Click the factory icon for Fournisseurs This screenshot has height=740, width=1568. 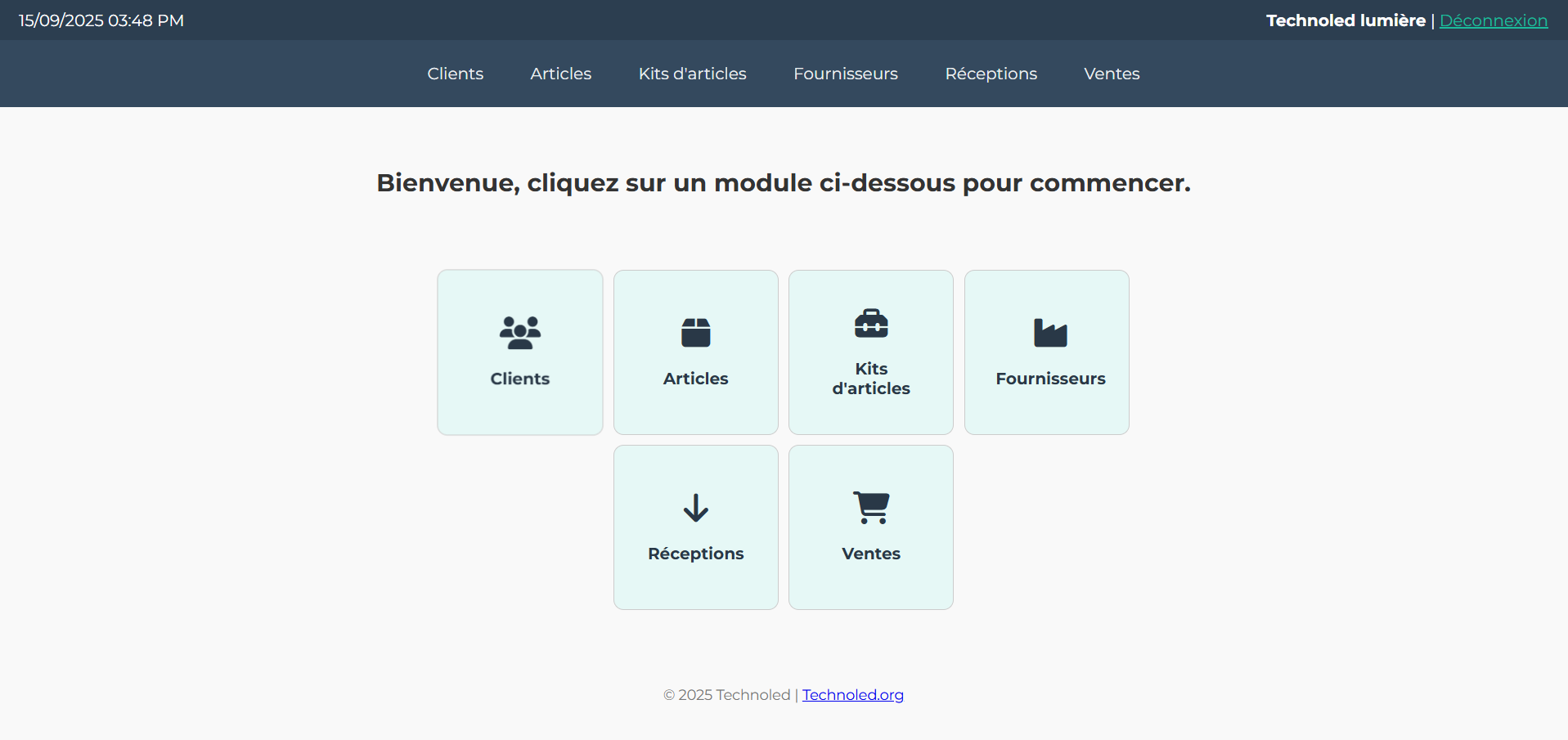click(1050, 333)
